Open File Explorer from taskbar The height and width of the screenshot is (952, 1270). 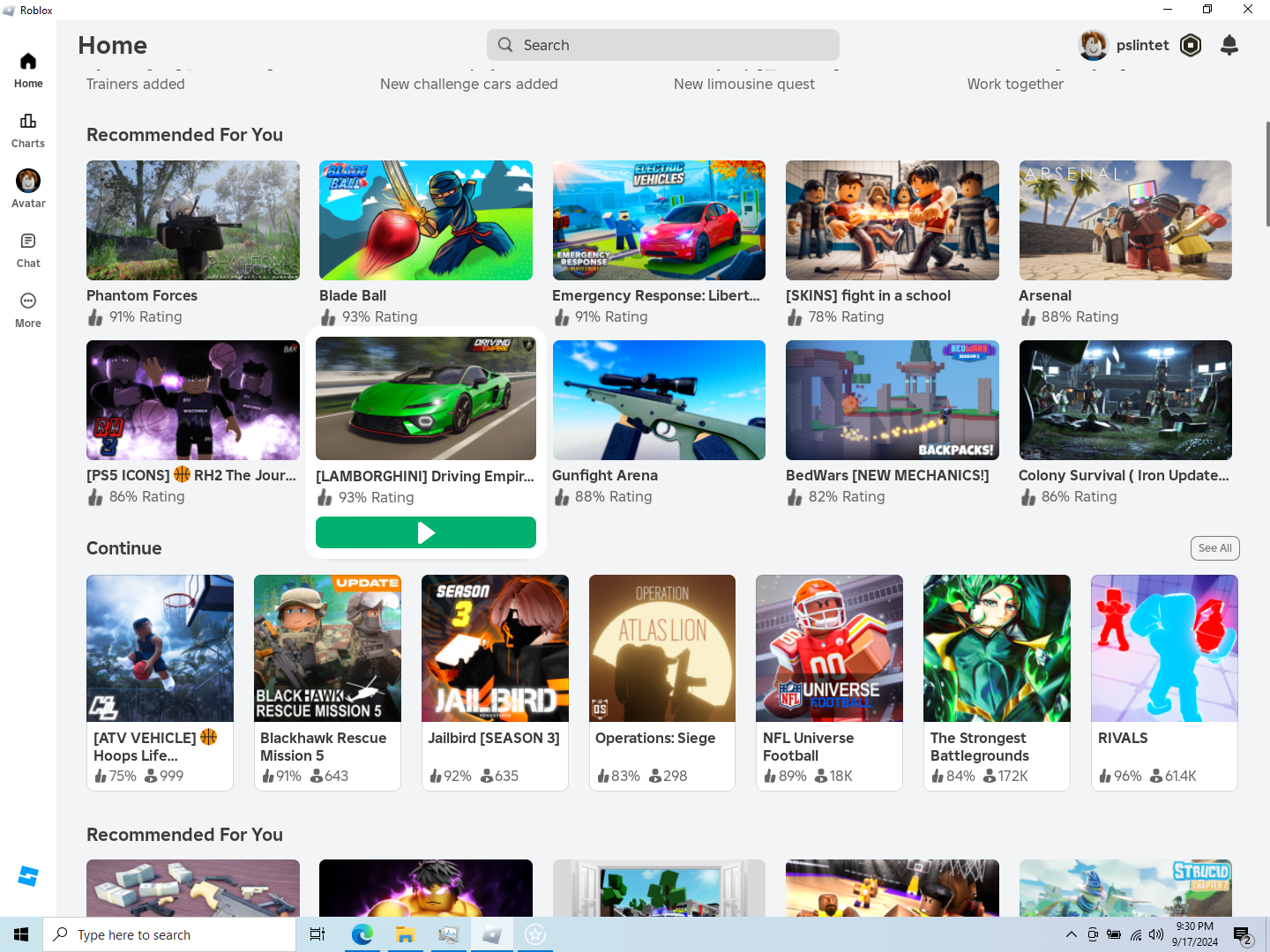pos(405,934)
